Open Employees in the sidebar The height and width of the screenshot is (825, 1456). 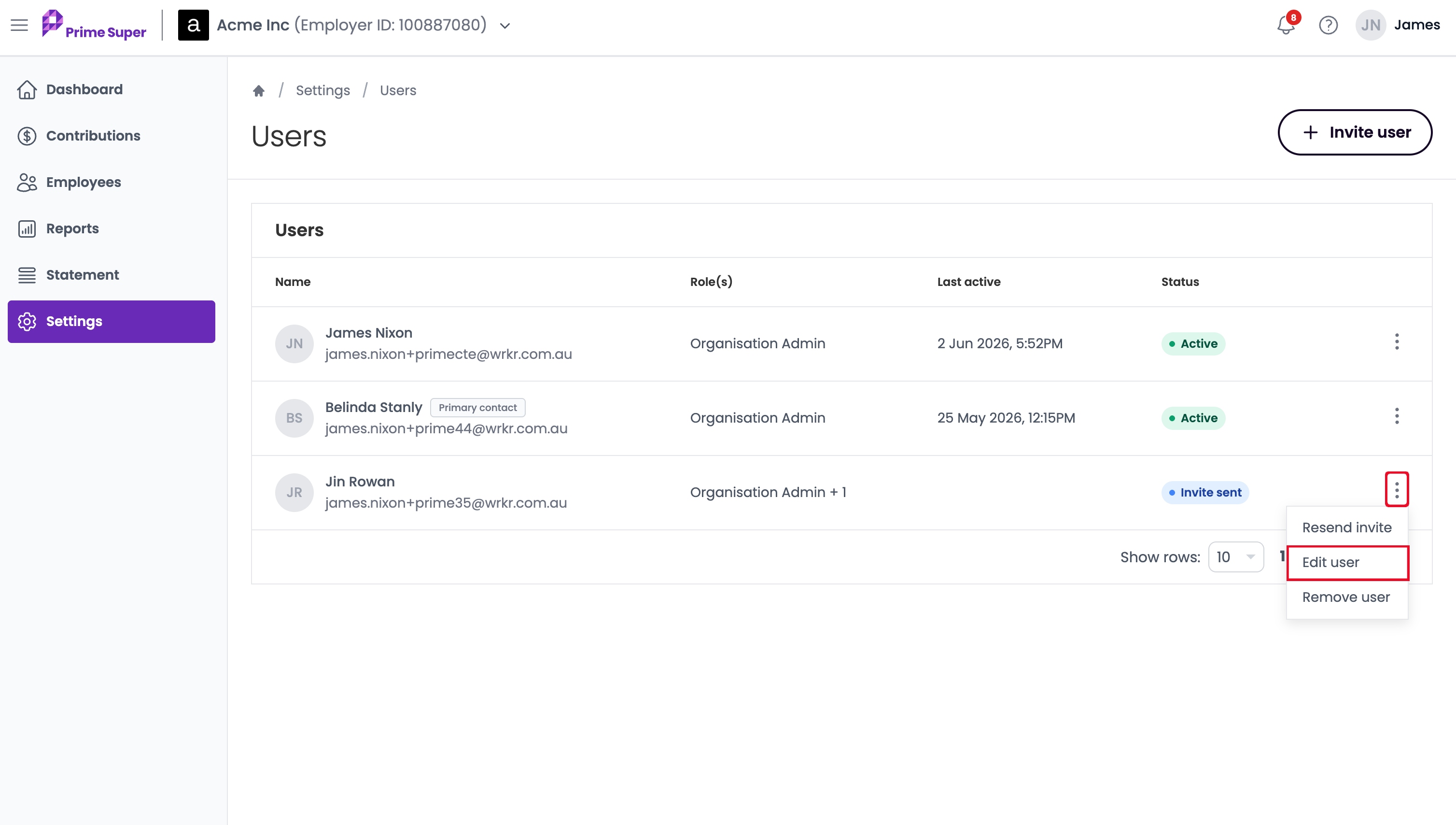click(112, 183)
